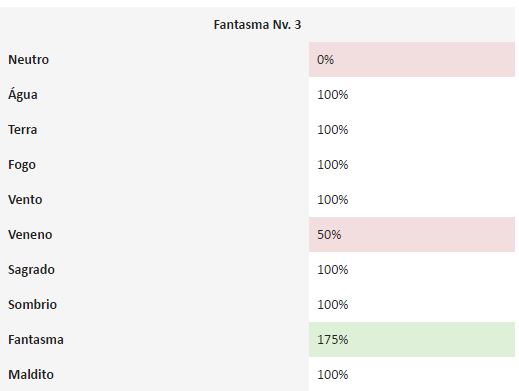Image resolution: width=519 pixels, height=391 pixels.
Task: Click the 100% value beside Terra
Action: 332,130
